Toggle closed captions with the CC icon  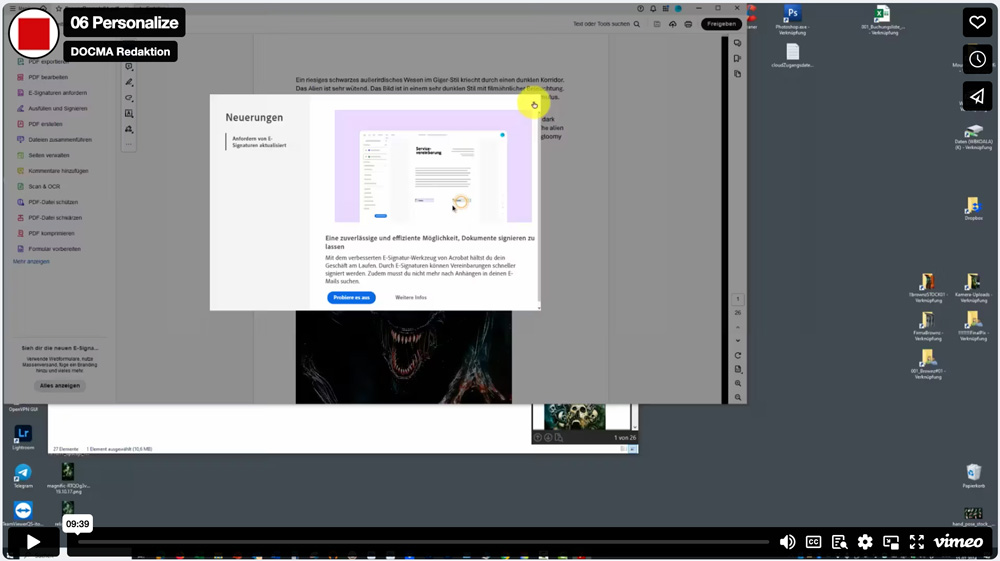click(x=814, y=542)
